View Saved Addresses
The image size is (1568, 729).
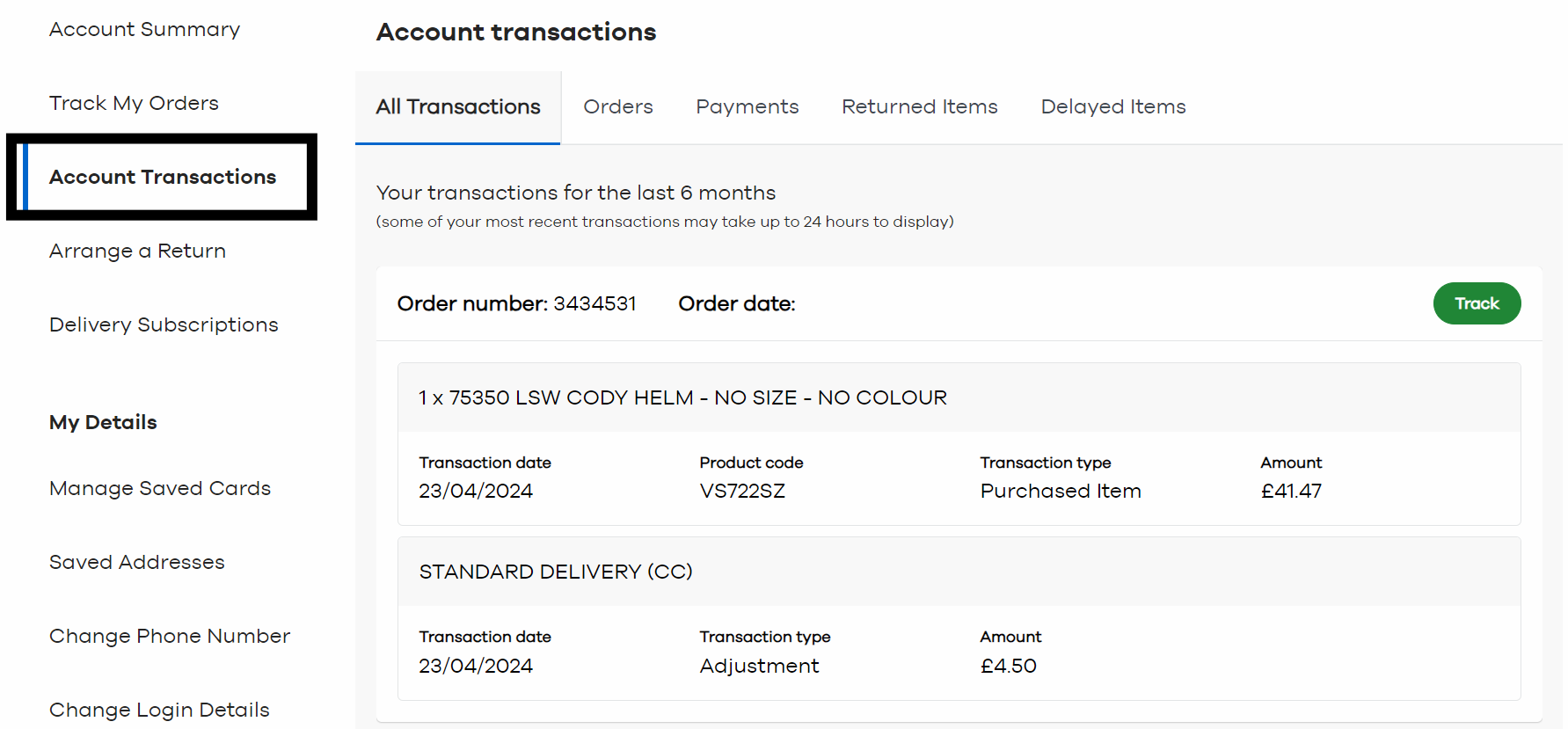(136, 562)
